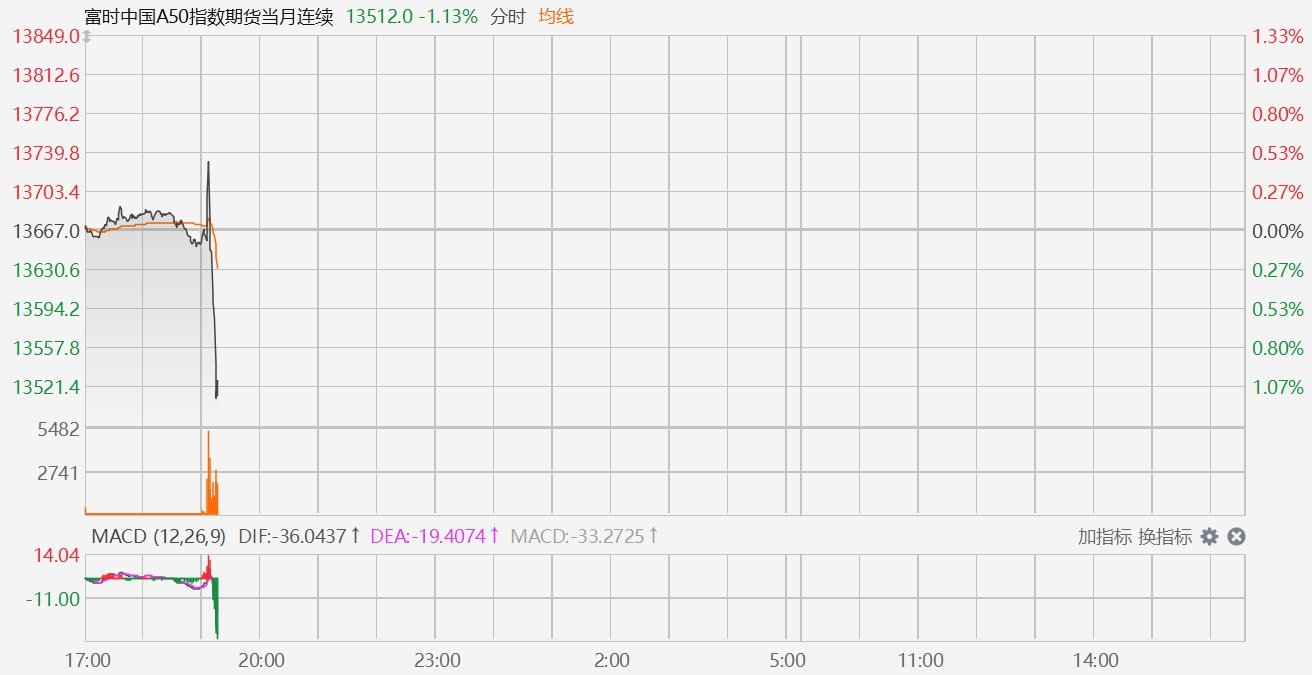Click the magenta DEA value label
The image size is (1312, 675).
[x=434, y=537]
